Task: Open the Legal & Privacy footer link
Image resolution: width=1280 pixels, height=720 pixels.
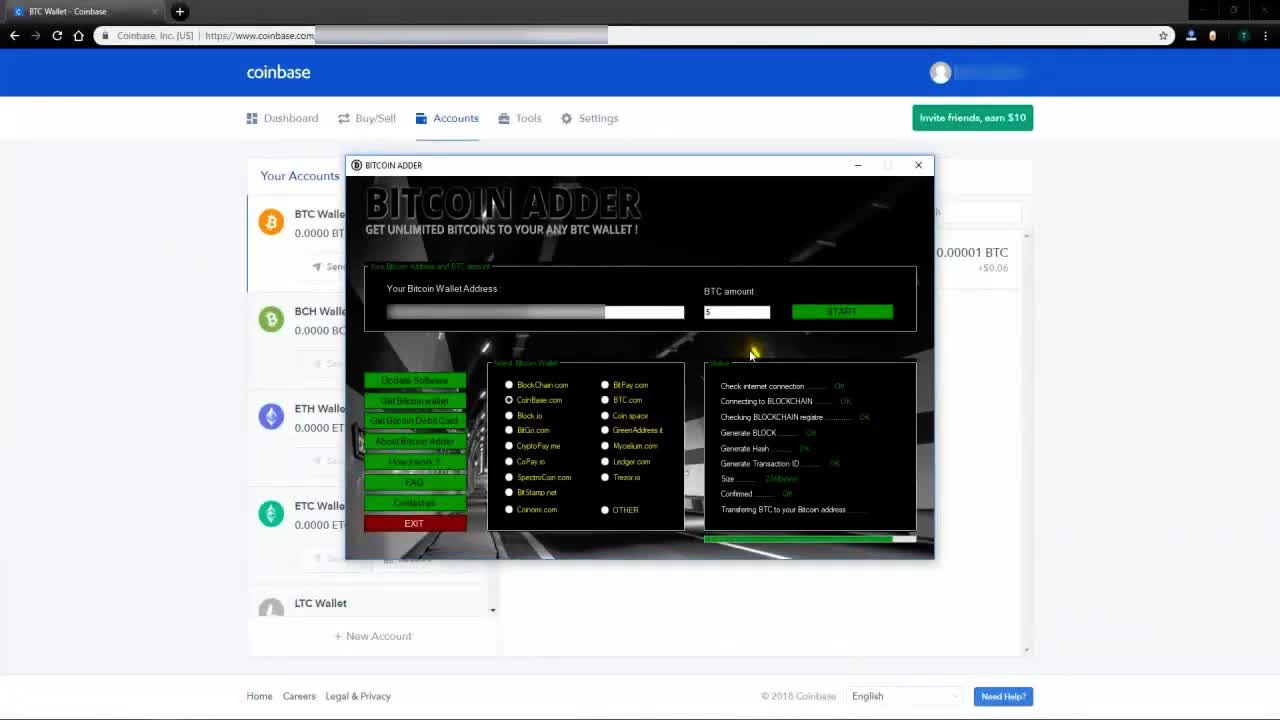Action: [x=358, y=696]
